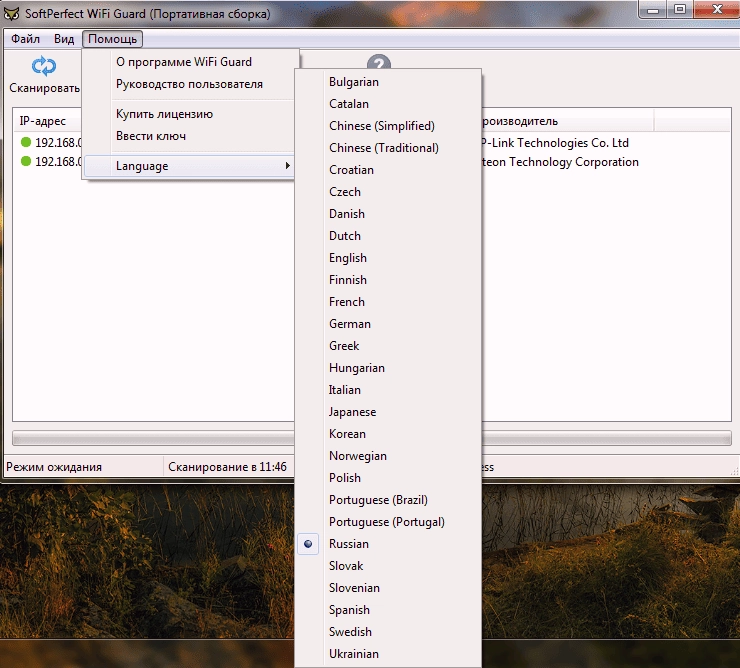Switch interface to French
Screen dimensions: 740x668
pyautogui.click(x=388, y=302)
